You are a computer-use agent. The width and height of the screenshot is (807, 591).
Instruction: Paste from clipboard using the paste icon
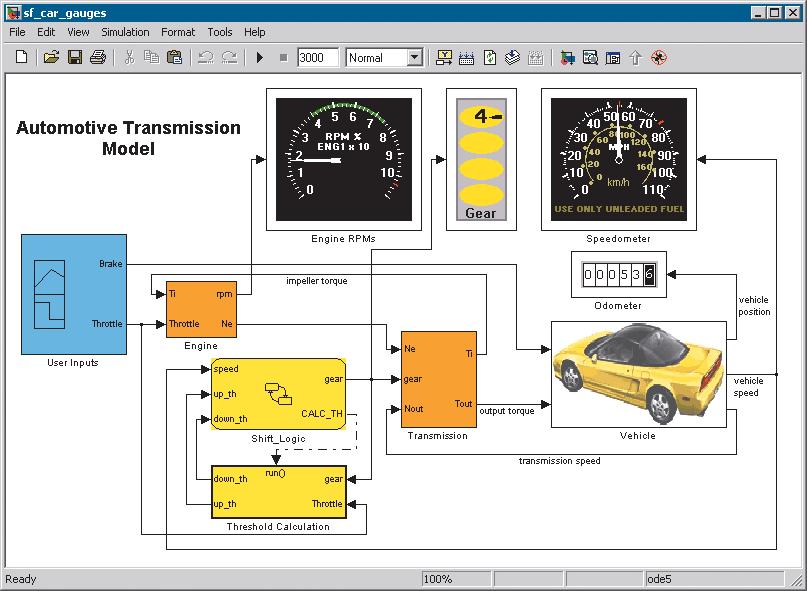[174, 57]
